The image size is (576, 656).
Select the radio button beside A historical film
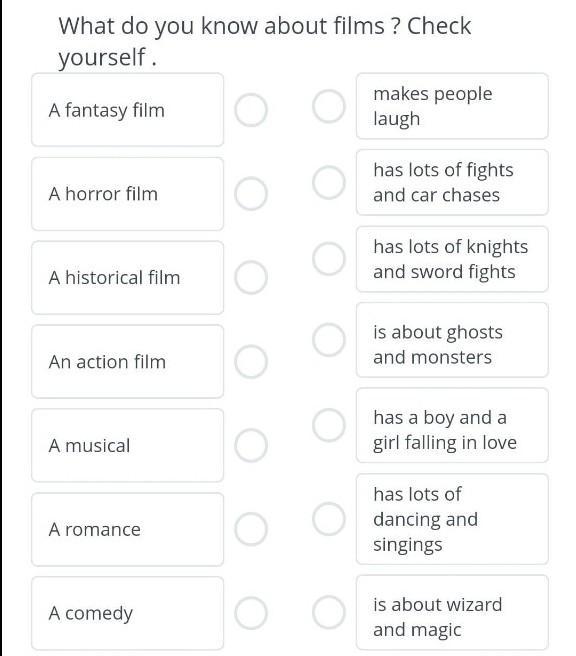pyautogui.click(x=251, y=277)
